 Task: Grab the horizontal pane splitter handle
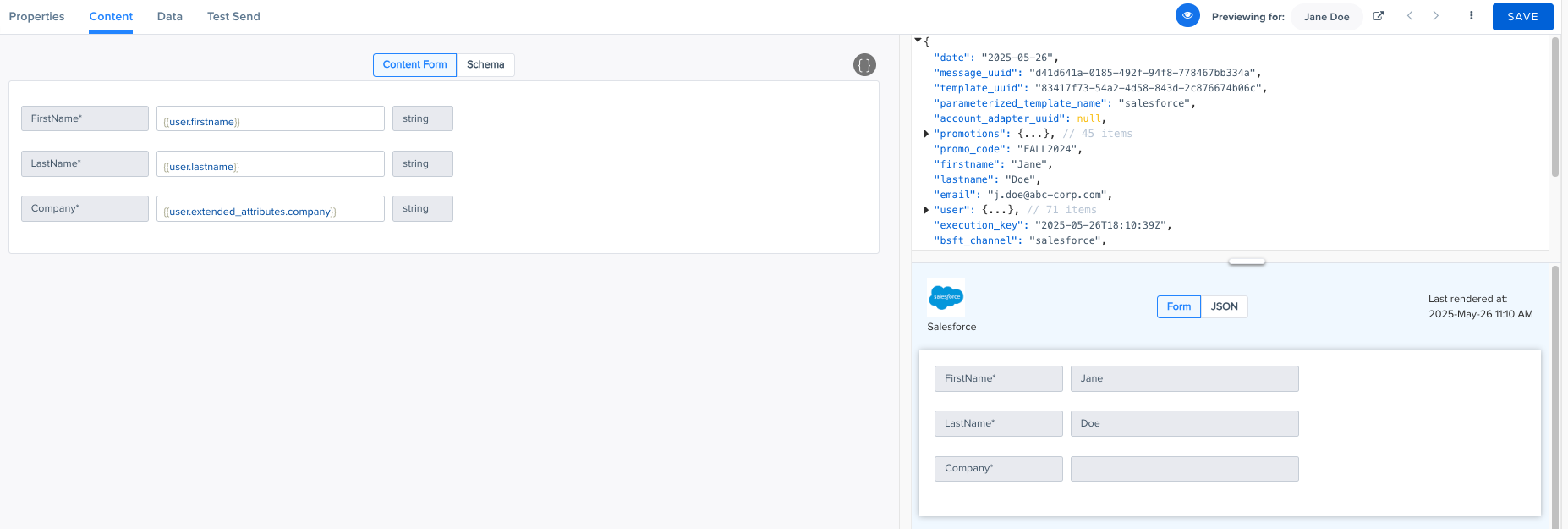coord(1247,262)
